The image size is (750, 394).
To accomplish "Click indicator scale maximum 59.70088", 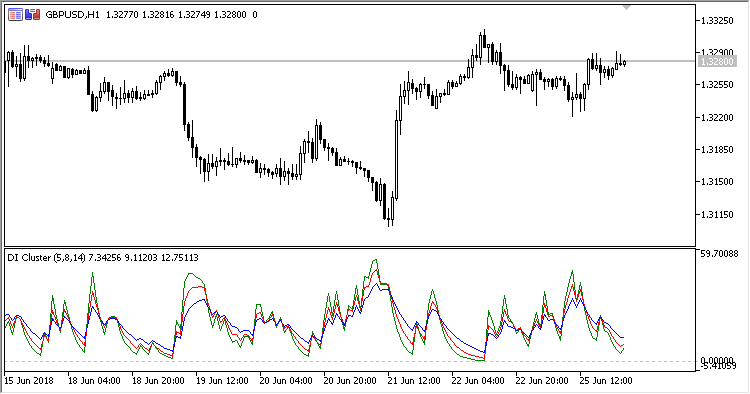I will (719, 253).
